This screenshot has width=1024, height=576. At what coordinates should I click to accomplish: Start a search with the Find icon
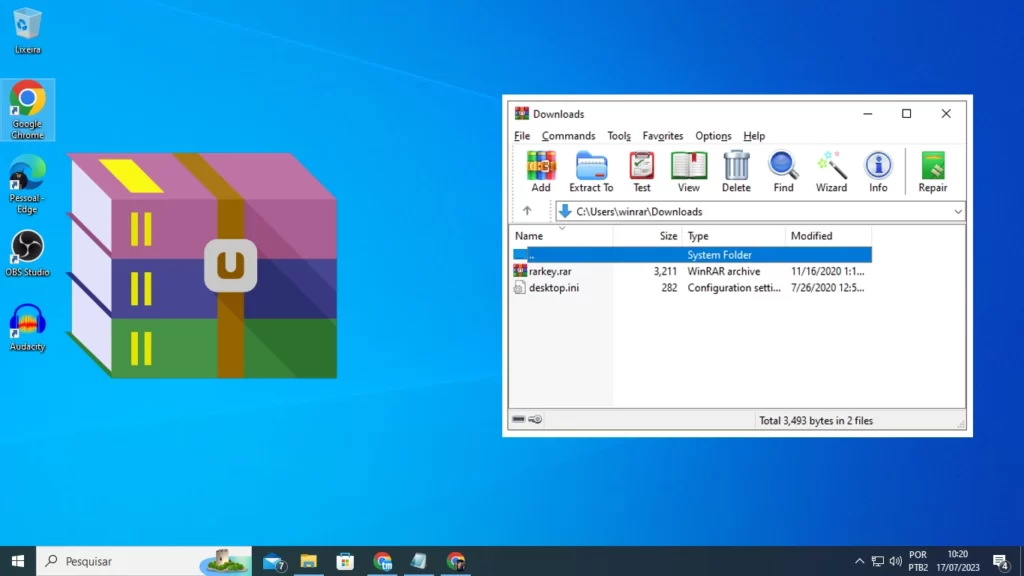pos(783,170)
